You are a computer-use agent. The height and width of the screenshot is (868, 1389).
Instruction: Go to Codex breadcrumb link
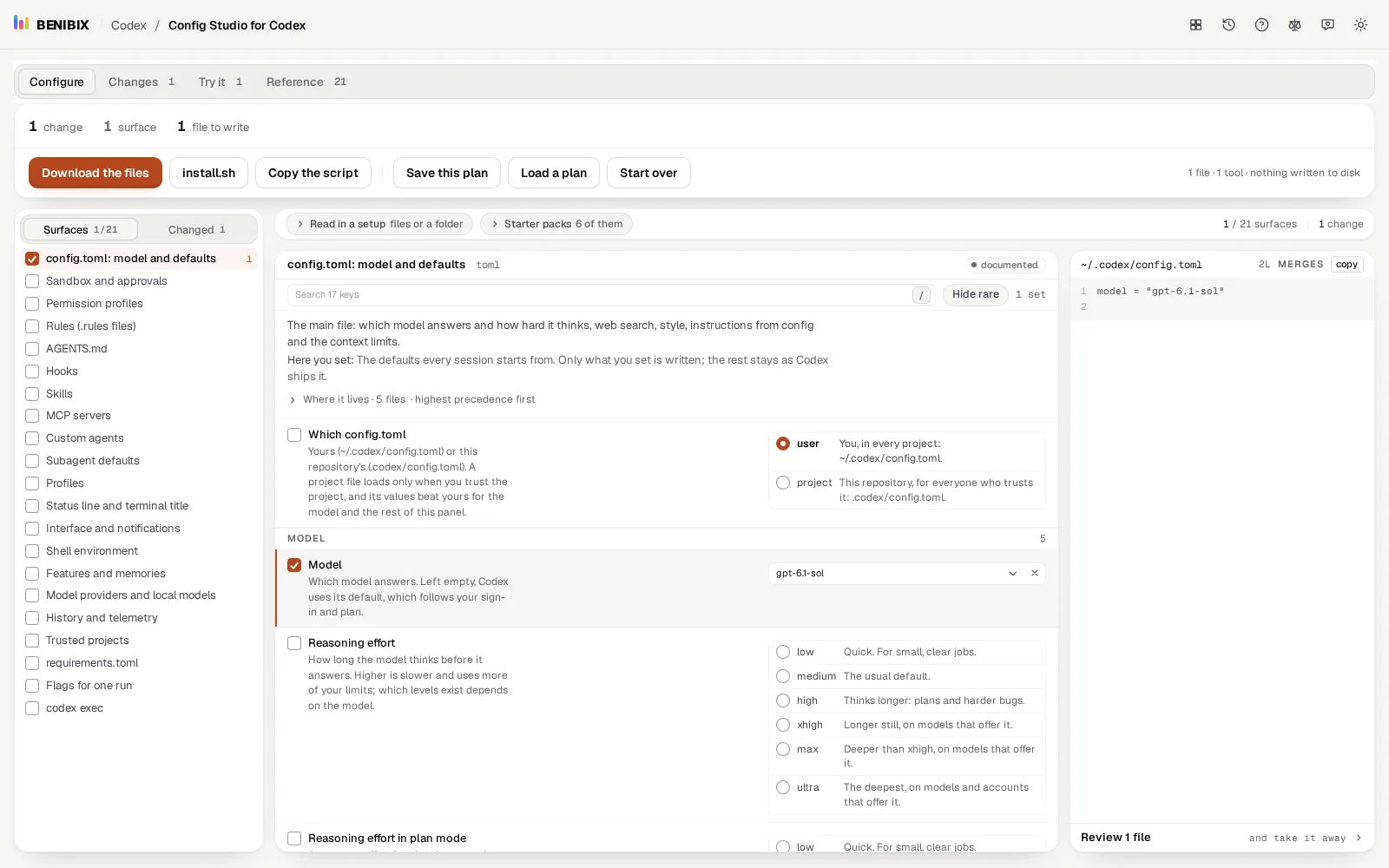128,25
